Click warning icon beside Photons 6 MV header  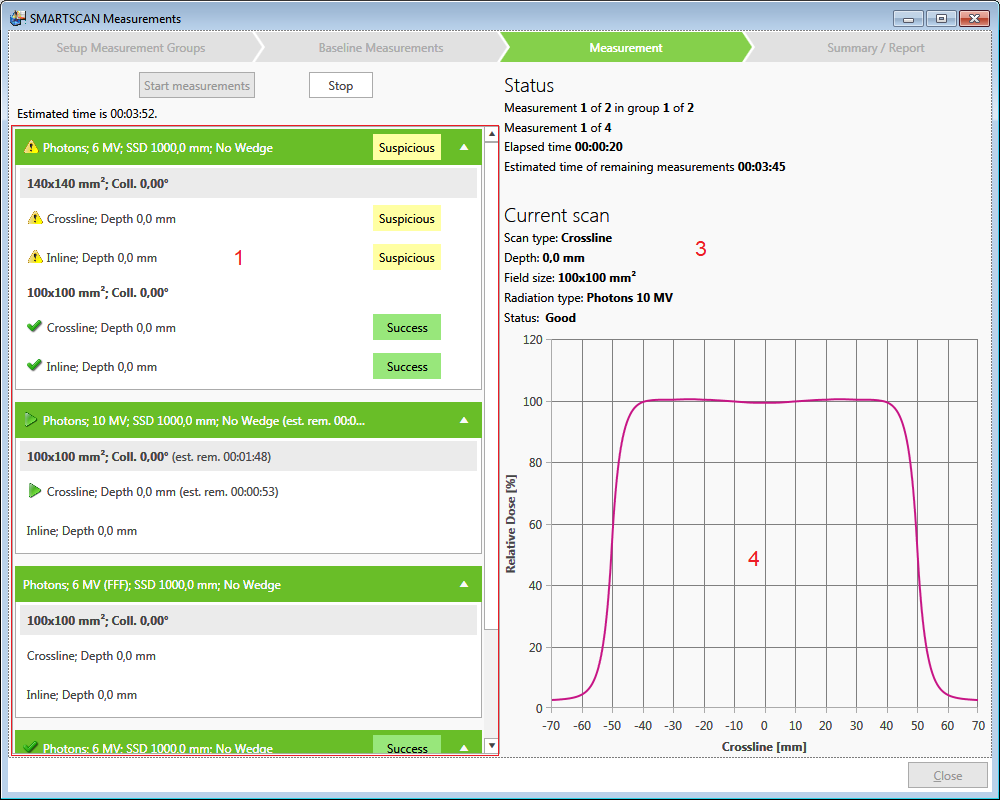pos(31,148)
